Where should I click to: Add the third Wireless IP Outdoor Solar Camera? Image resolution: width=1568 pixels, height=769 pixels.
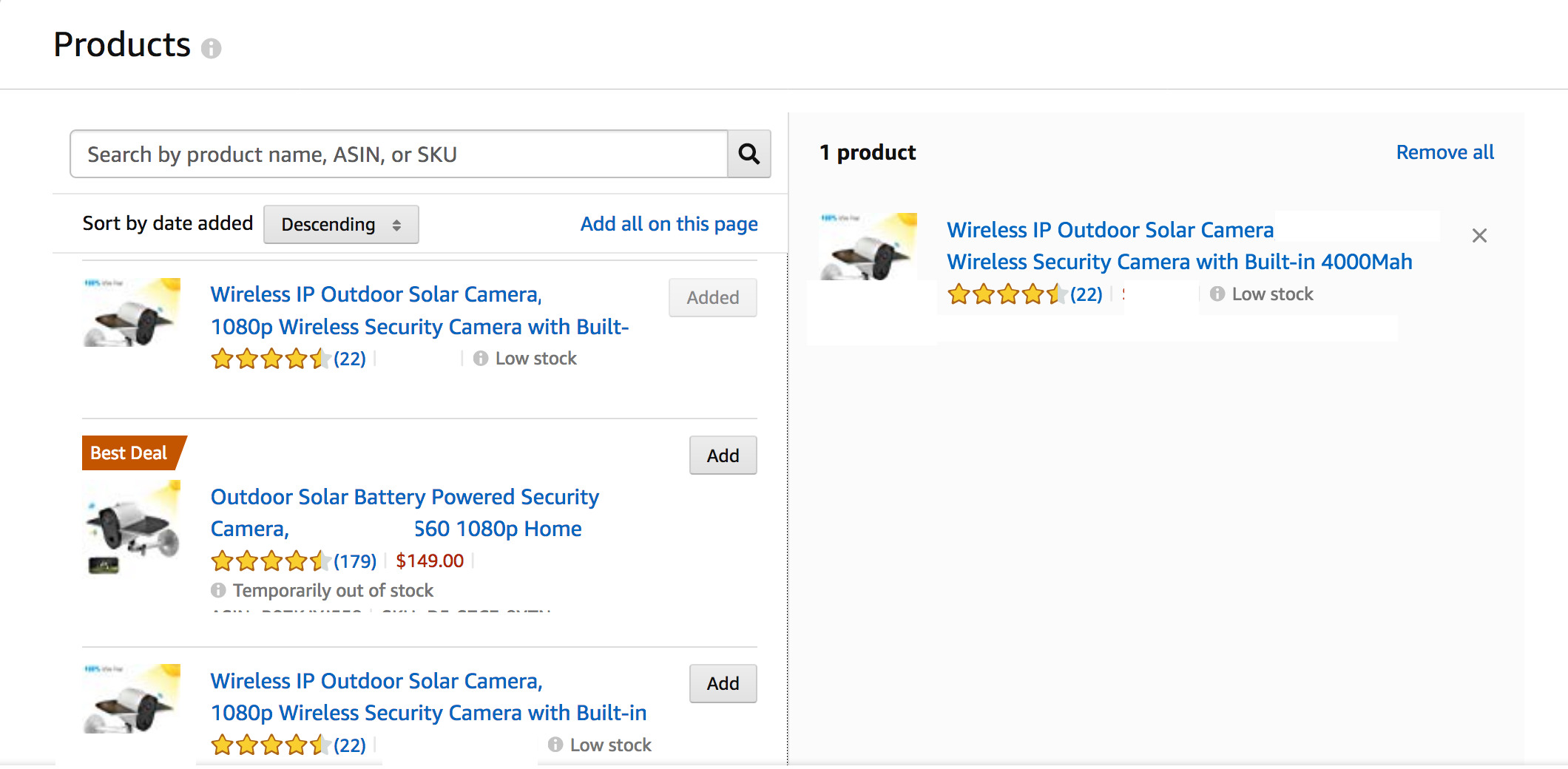(723, 683)
